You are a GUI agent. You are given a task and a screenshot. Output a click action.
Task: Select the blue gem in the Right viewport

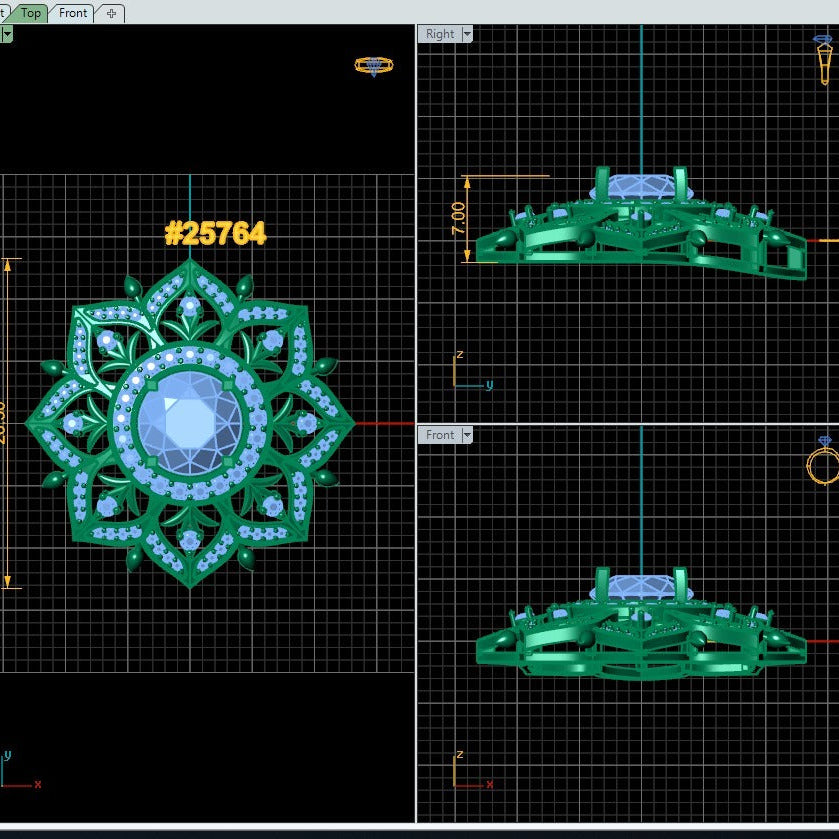click(640, 188)
